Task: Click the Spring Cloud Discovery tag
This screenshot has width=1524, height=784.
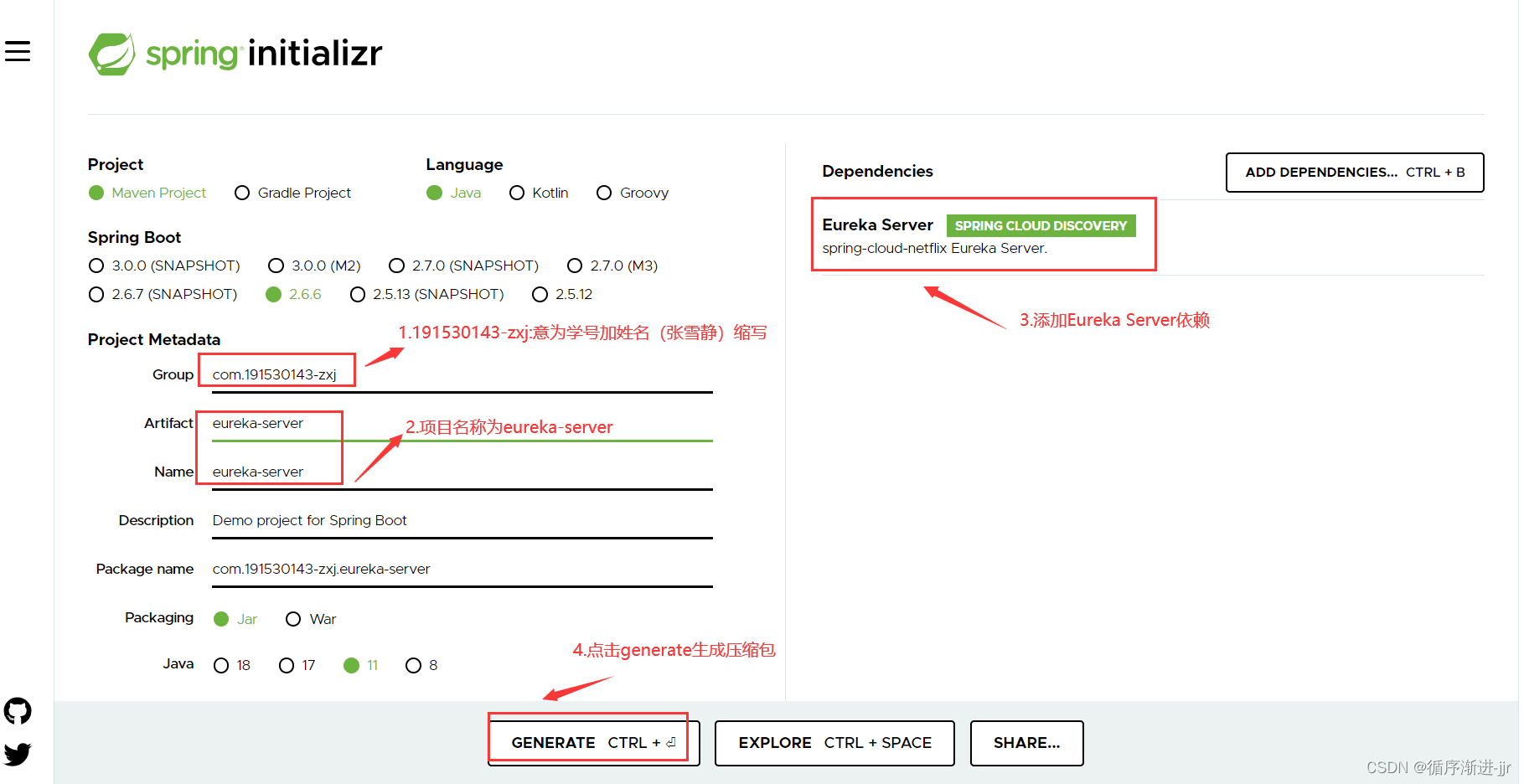Action: pos(1041,225)
